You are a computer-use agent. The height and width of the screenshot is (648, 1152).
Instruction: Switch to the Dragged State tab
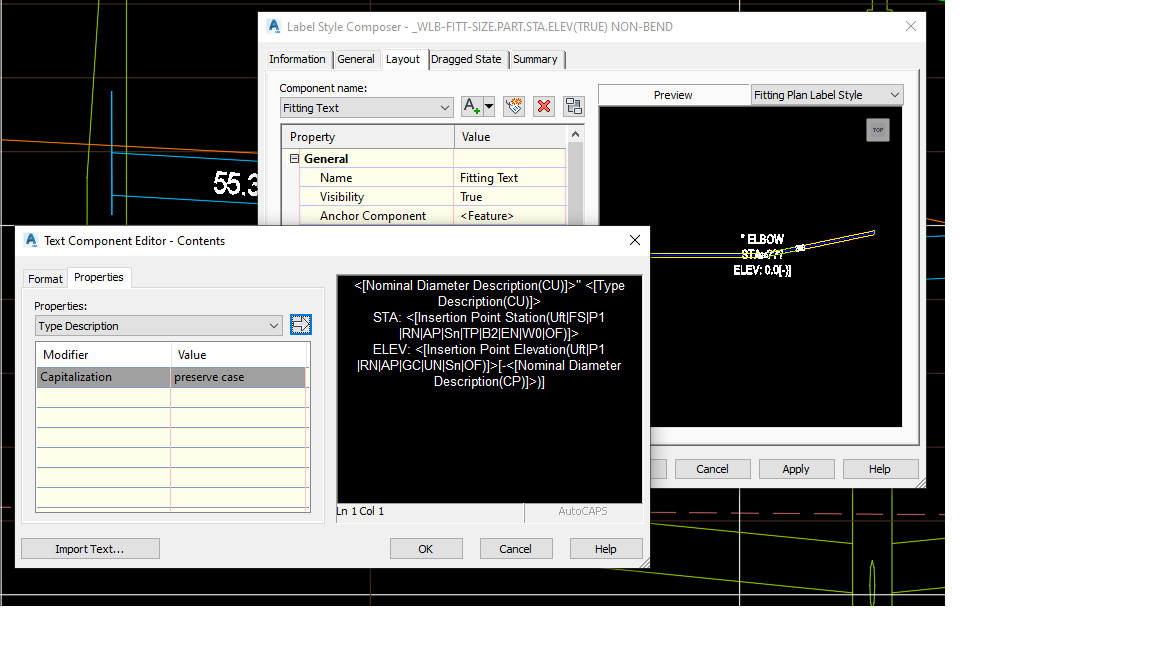coord(466,59)
